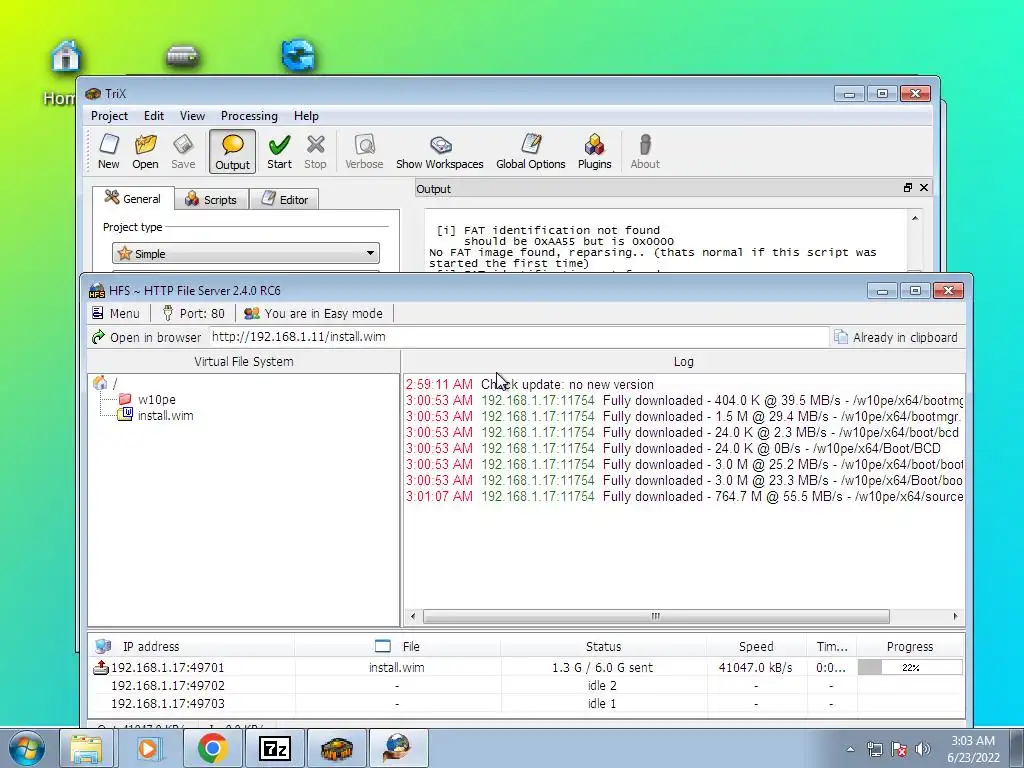Screen dimensions: 1024x768
Task: Select connection row 192.168.1.17:49702
Action: coord(527,686)
